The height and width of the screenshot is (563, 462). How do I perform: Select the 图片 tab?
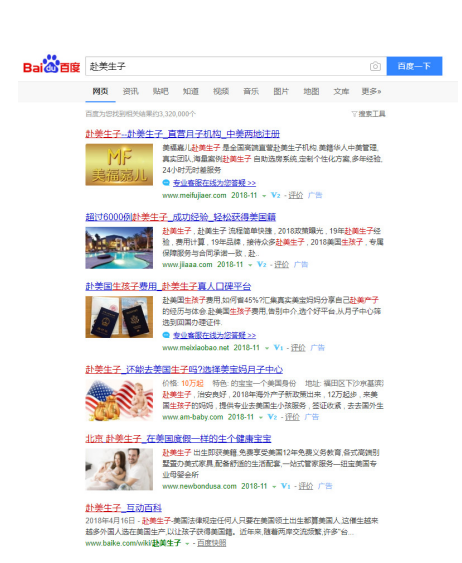[x=281, y=92]
